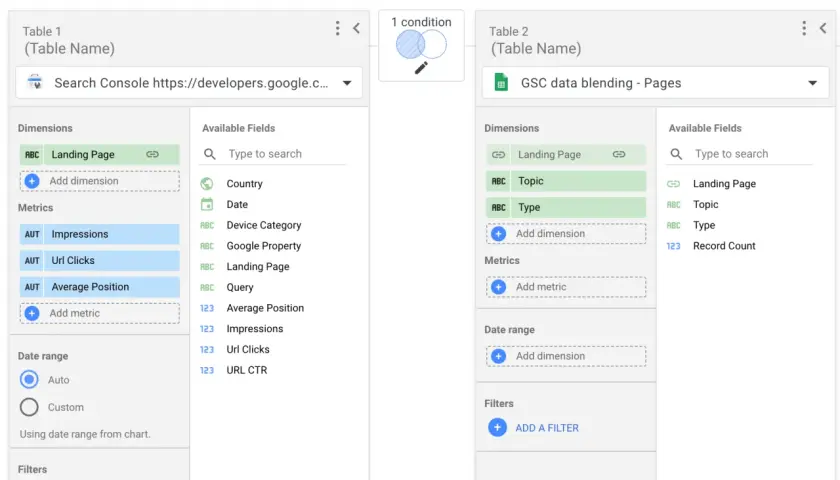Add metric to Table 2
Screen dimensions: 840x480
click(x=566, y=287)
